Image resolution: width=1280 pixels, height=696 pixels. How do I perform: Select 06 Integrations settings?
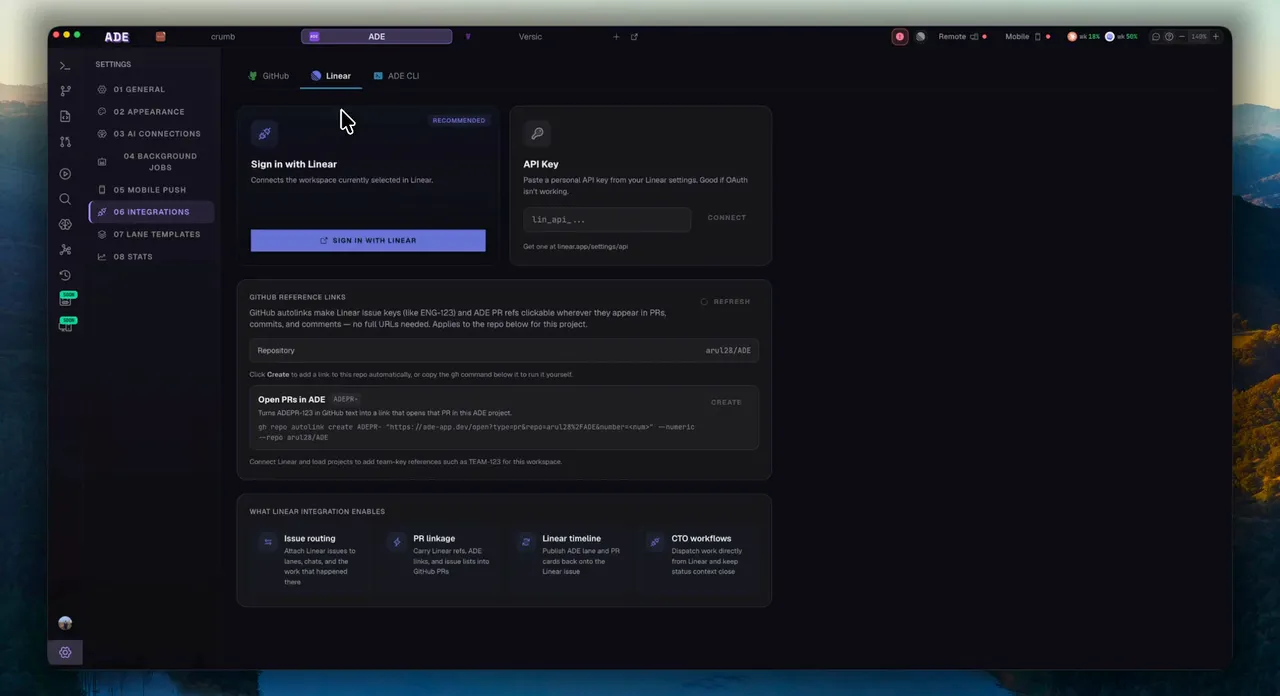click(151, 212)
